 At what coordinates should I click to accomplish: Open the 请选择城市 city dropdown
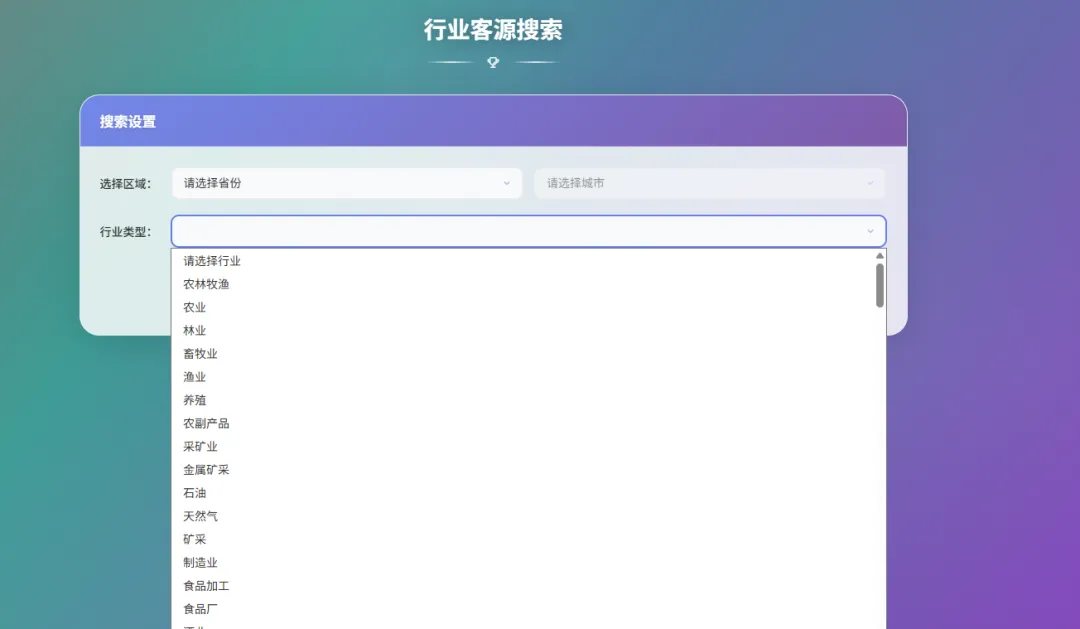(x=710, y=183)
